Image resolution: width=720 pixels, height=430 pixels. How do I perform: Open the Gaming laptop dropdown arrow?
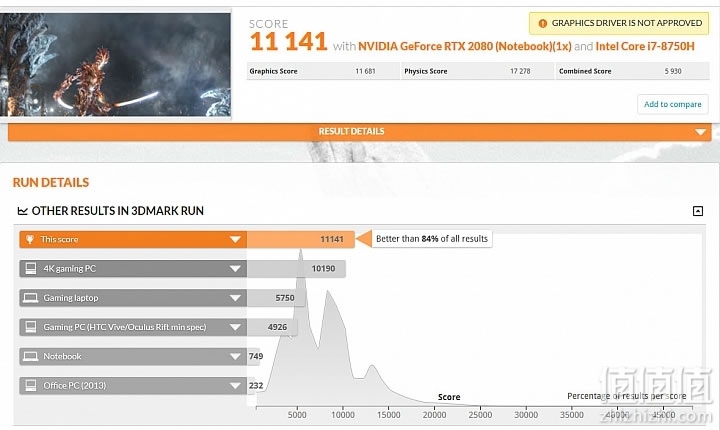[x=235, y=298]
